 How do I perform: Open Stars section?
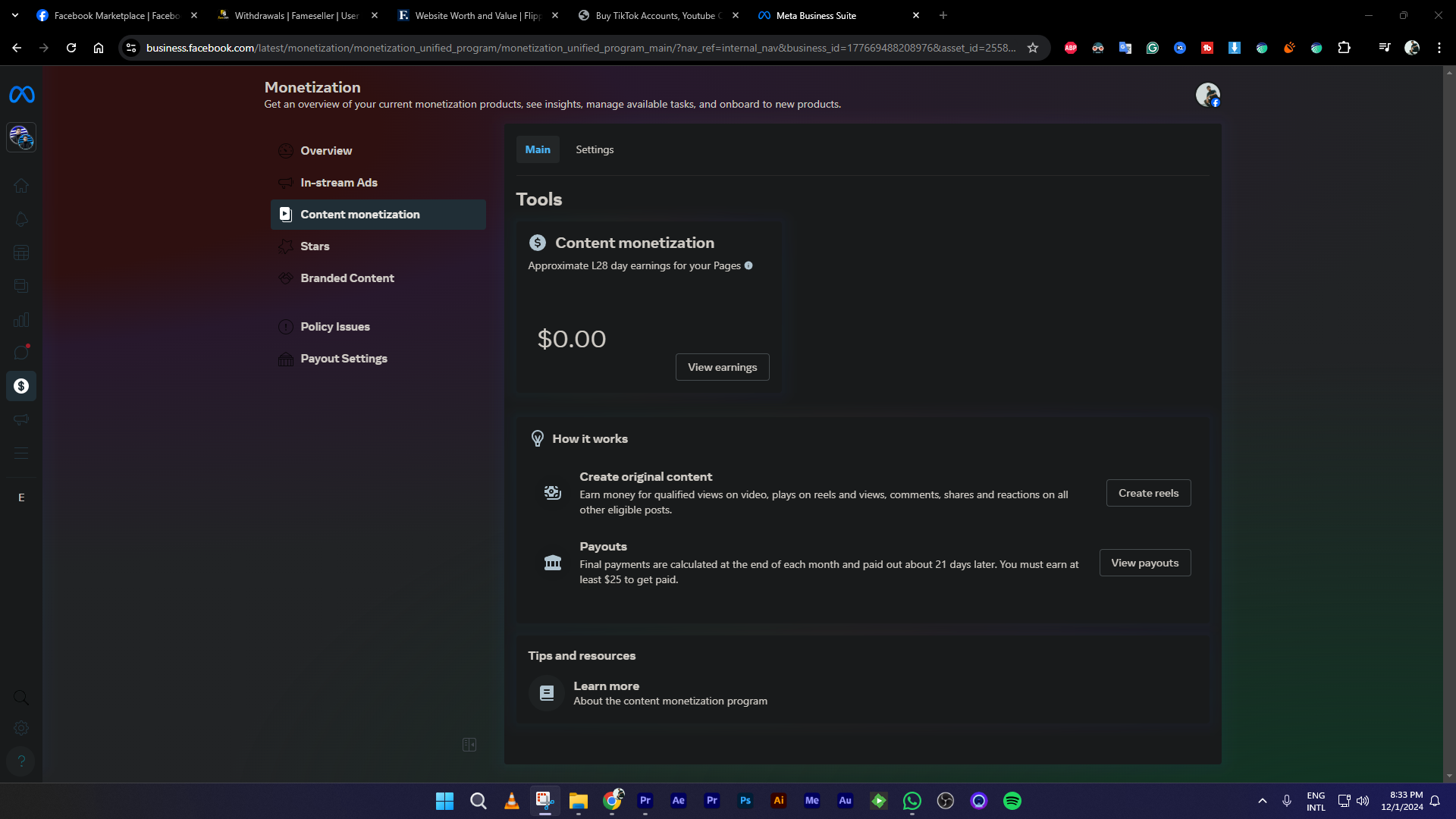click(x=378, y=246)
